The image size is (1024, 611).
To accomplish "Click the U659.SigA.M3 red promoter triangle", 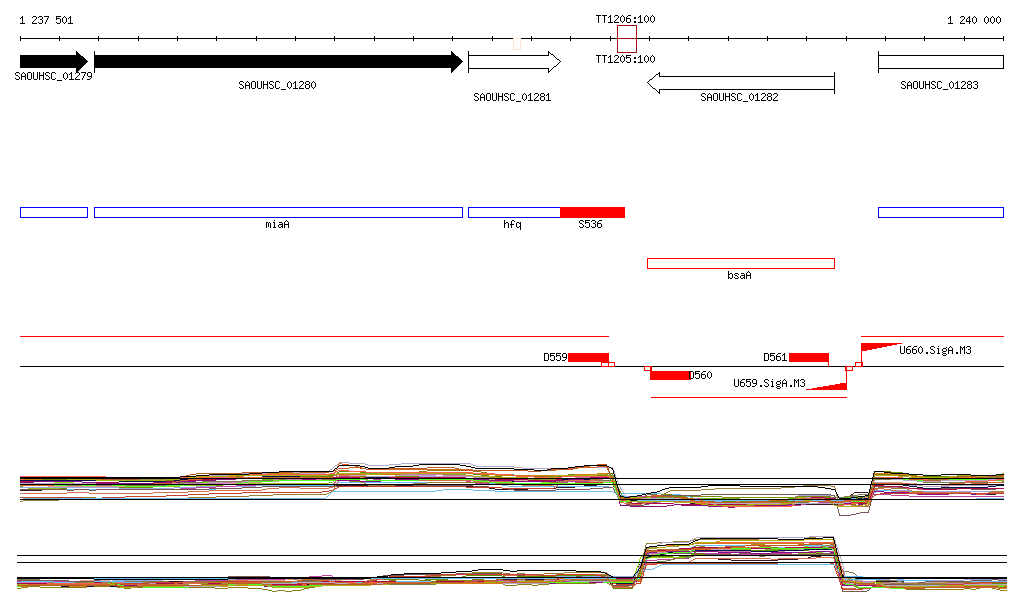I will pyautogui.click(x=828, y=386).
